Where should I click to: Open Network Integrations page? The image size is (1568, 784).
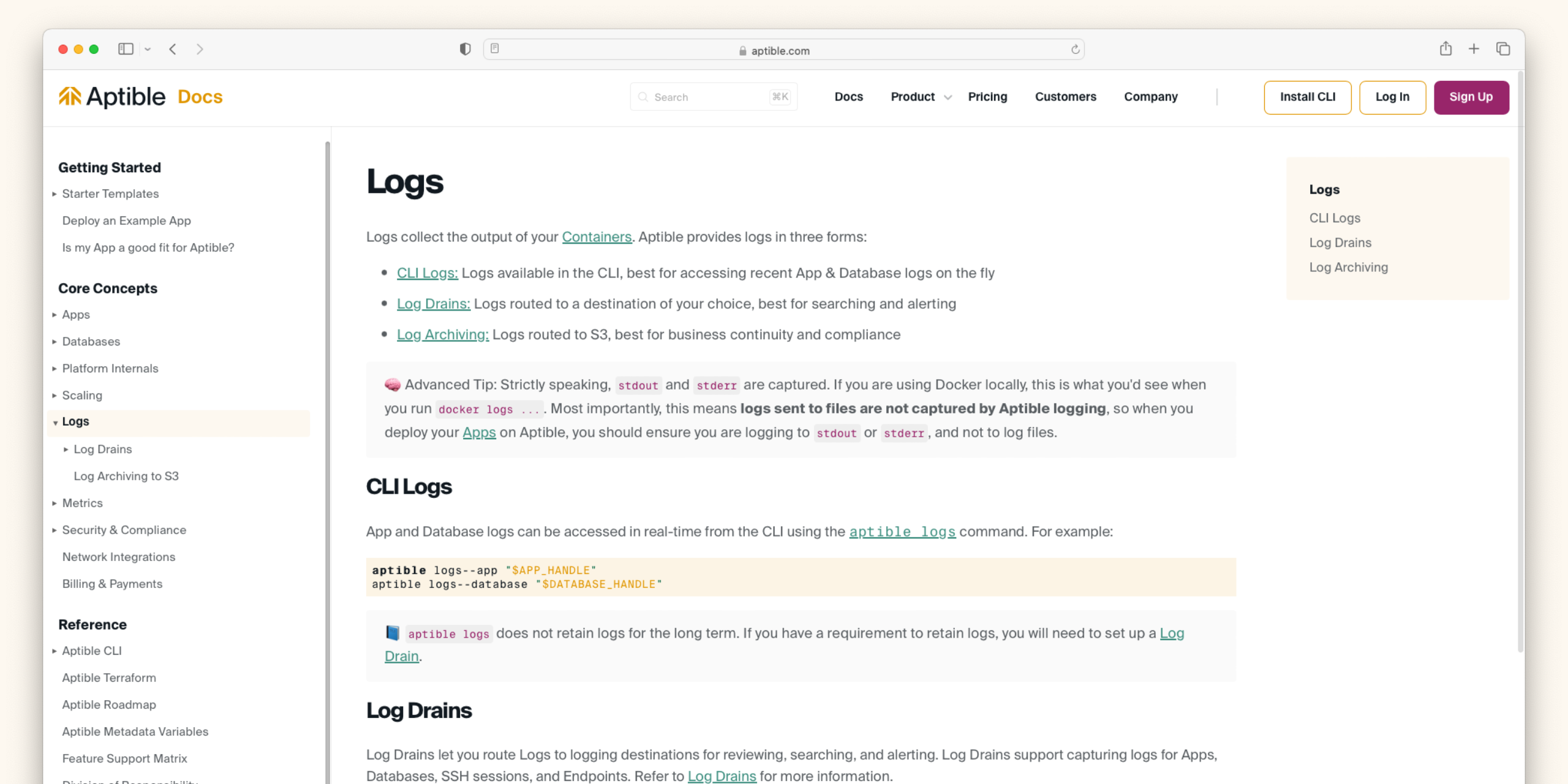coord(118,557)
